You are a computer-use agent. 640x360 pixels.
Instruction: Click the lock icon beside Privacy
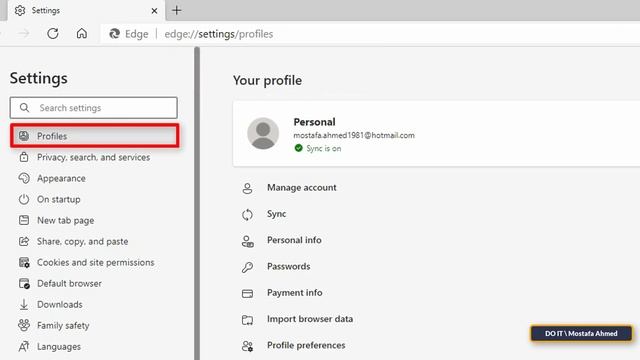pyautogui.click(x=24, y=157)
